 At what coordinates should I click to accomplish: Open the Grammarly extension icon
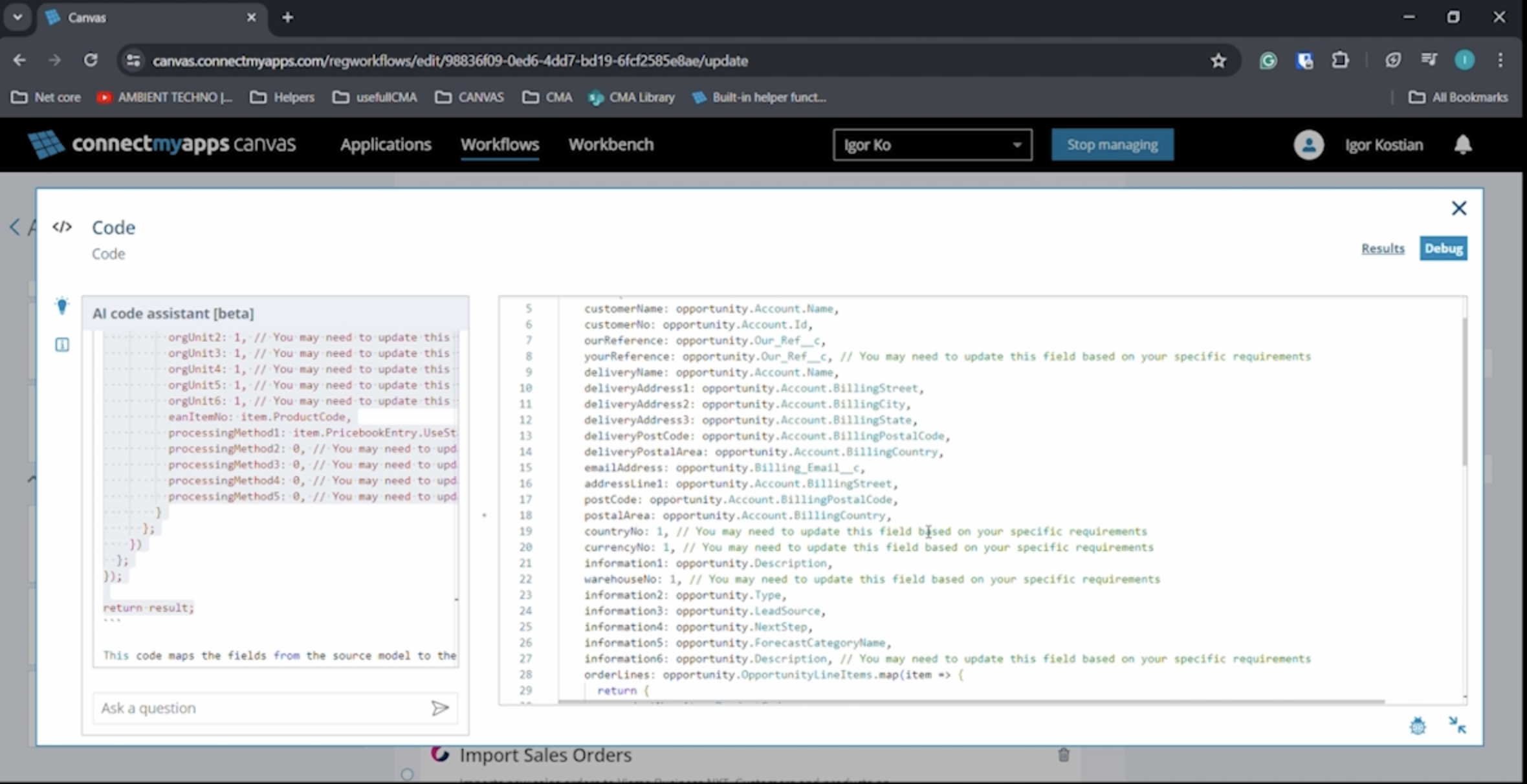(x=1268, y=61)
